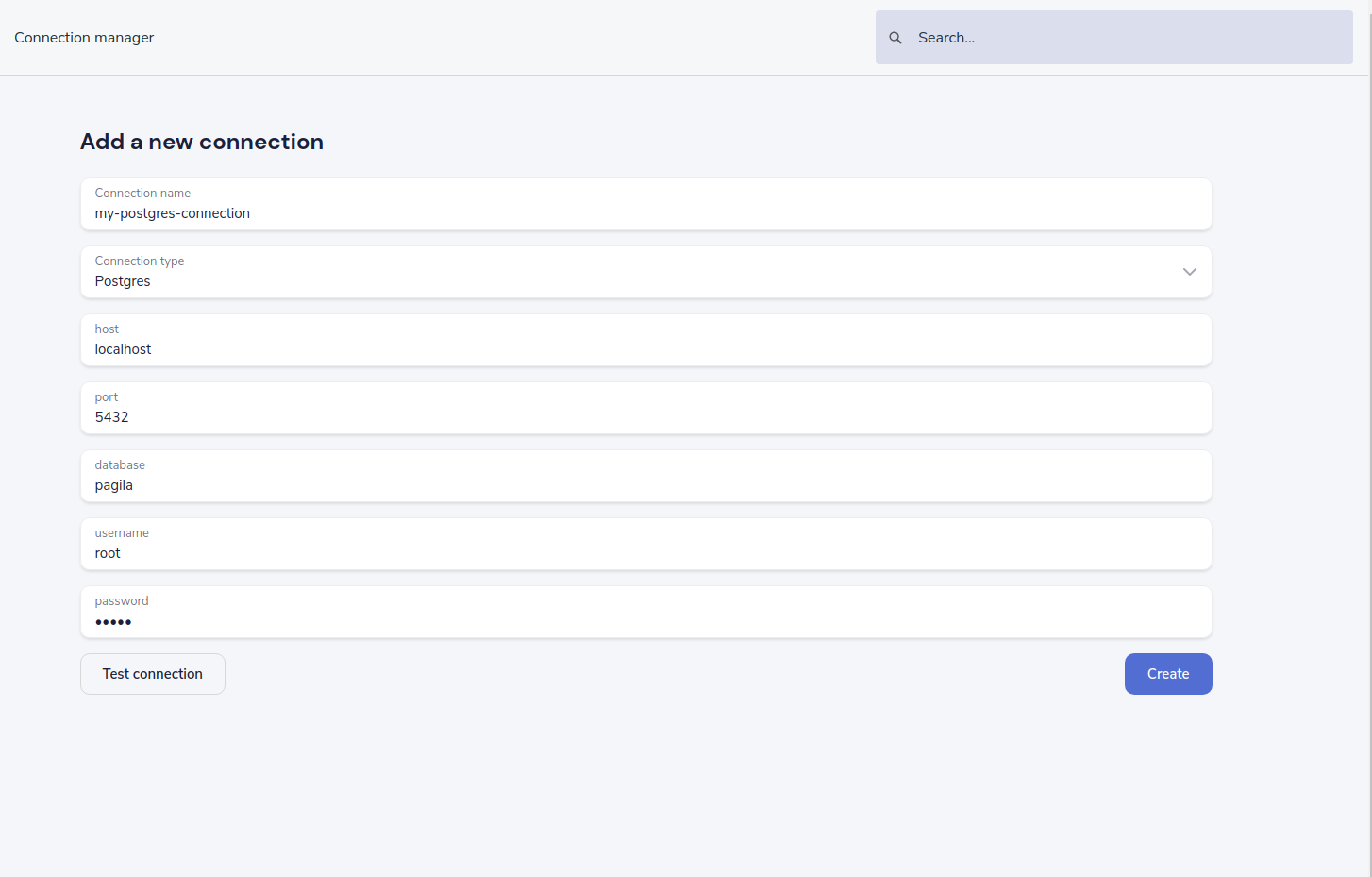
Task: Click the small password label
Action: 122,601
